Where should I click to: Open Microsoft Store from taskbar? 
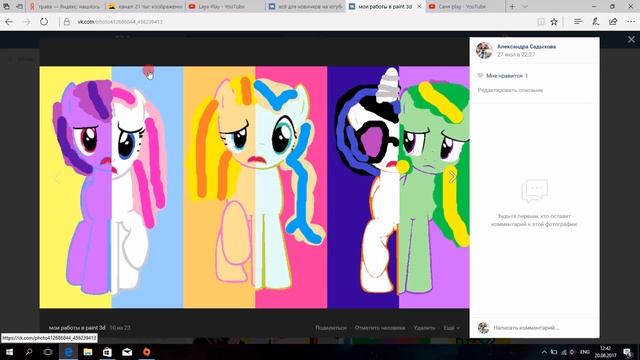coord(107,352)
